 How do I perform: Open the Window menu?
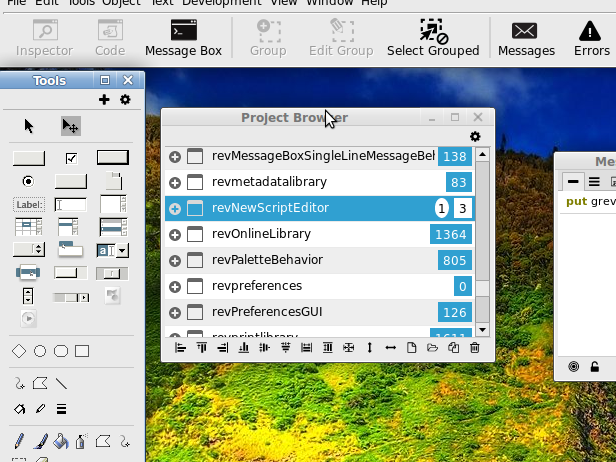click(x=328, y=4)
